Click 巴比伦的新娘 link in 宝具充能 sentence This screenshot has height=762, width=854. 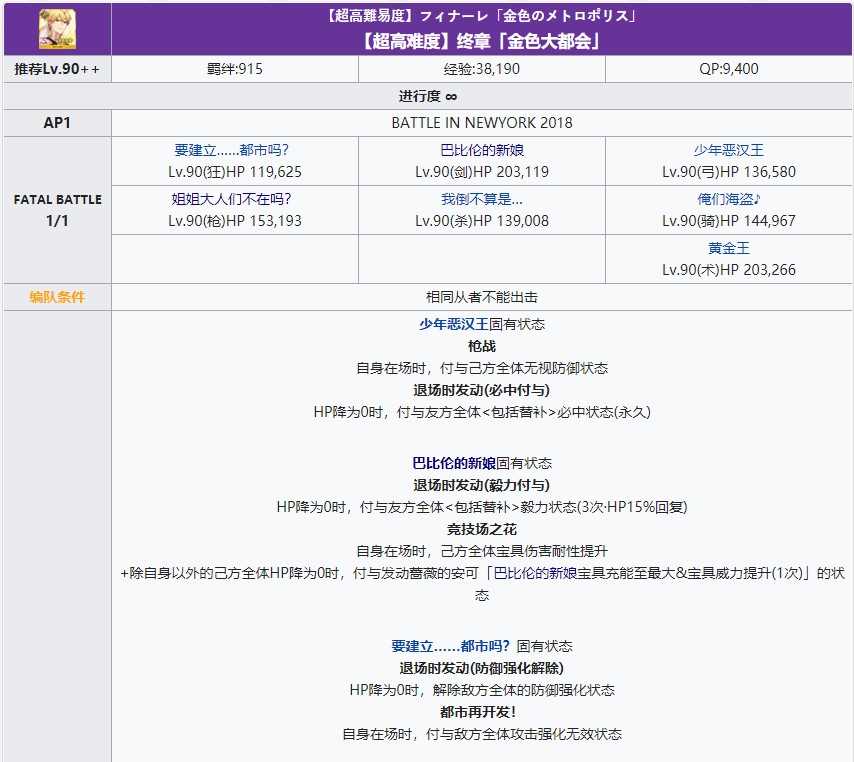535,573
